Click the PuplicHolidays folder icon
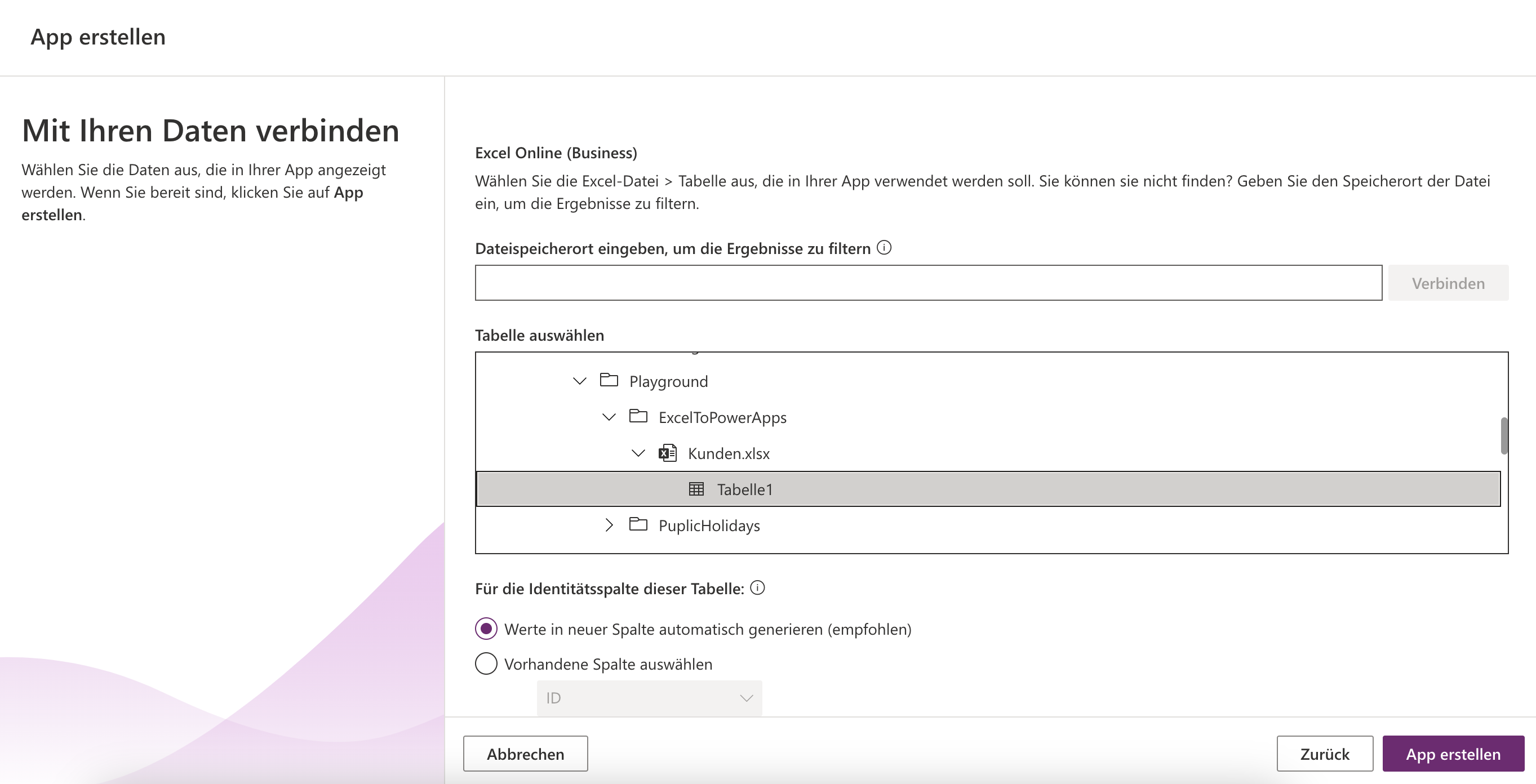This screenshot has height=784, width=1536. pyautogui.click(x=638, y=525)
